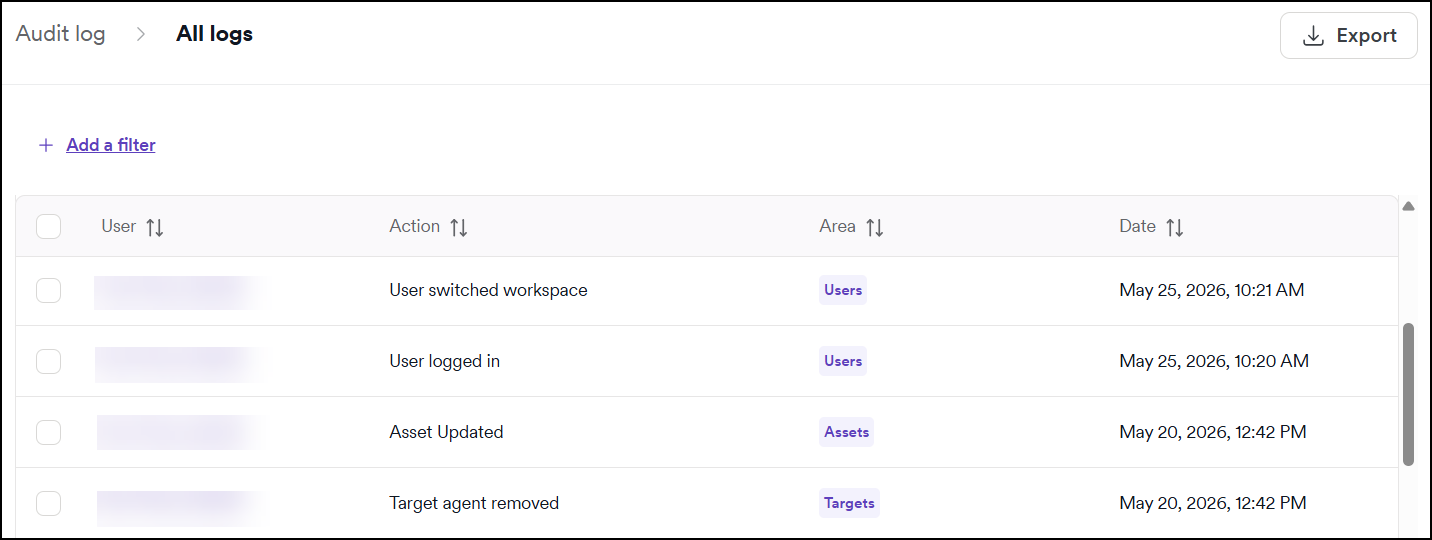
Task: Click the date in Asset Updated row
Action: click(1212, 432)
